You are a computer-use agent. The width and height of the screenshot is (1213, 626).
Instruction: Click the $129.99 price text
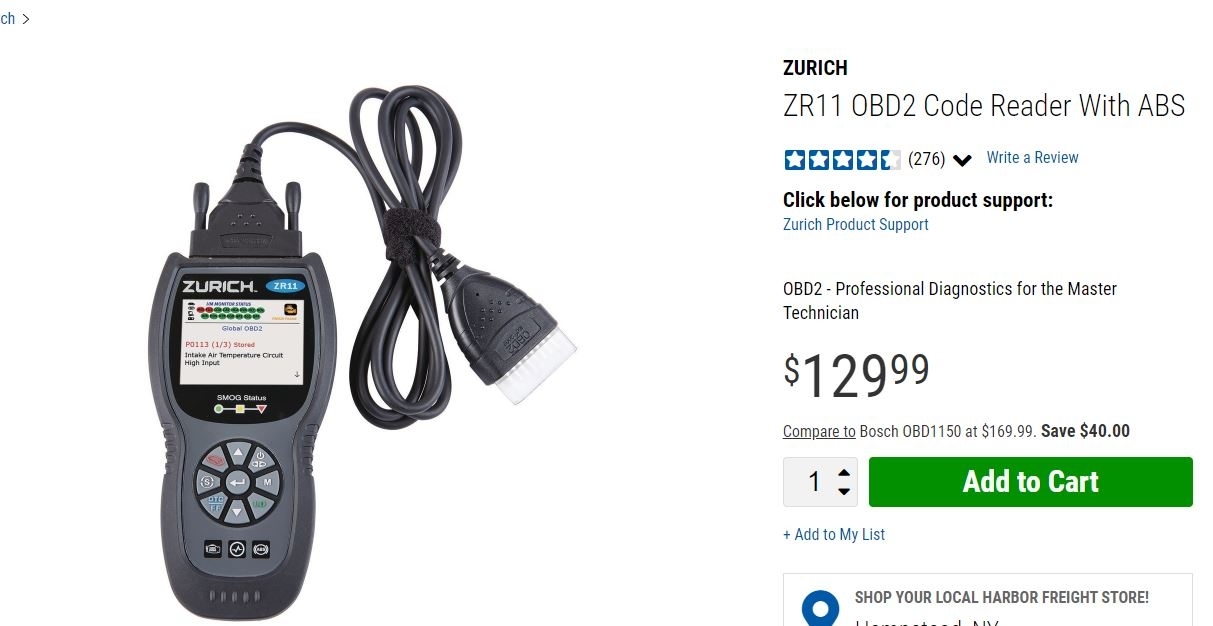[856, 374]
